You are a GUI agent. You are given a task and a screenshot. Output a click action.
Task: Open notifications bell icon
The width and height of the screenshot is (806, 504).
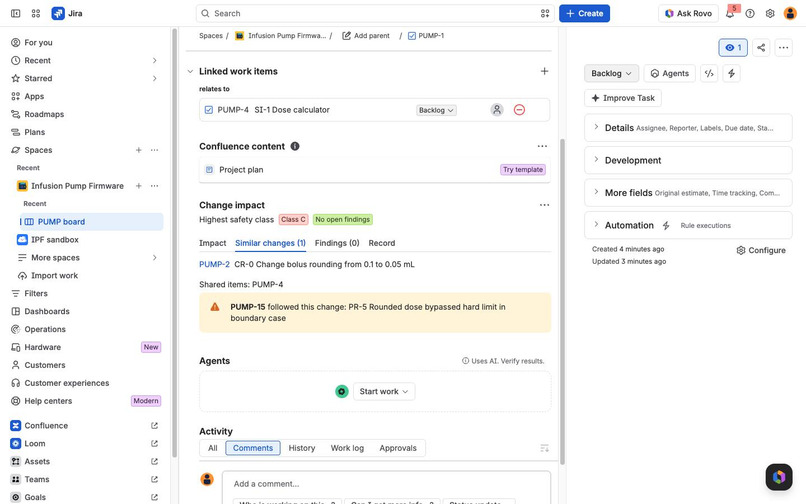pyautogui.click(x=730, y=13)
